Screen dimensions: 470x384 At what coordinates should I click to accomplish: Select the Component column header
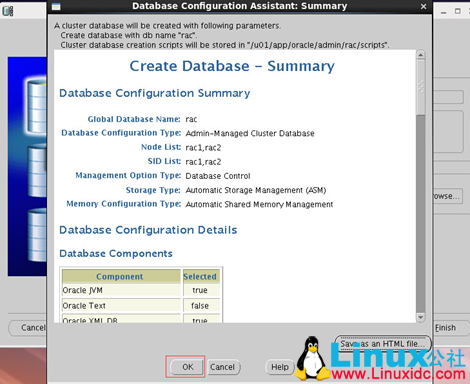[x=121, y=276]
